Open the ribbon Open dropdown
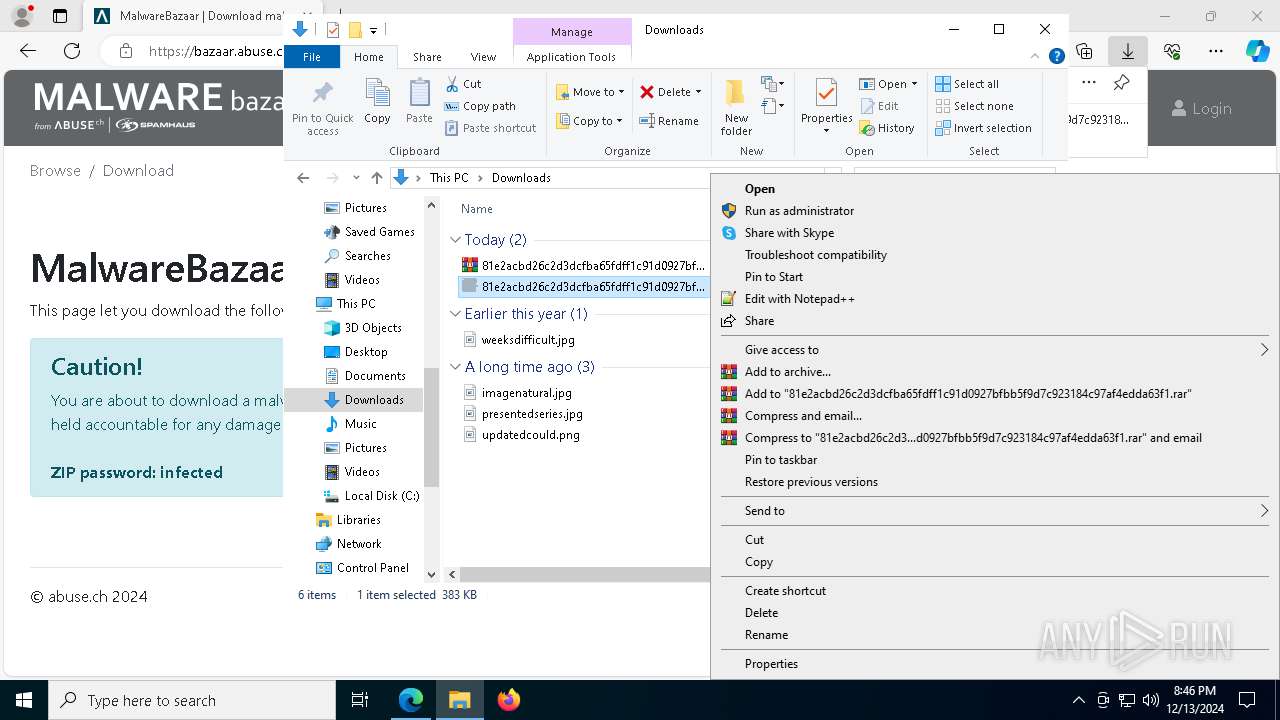The height and width of the screenshot is (720, 1280). click(888, 84)
